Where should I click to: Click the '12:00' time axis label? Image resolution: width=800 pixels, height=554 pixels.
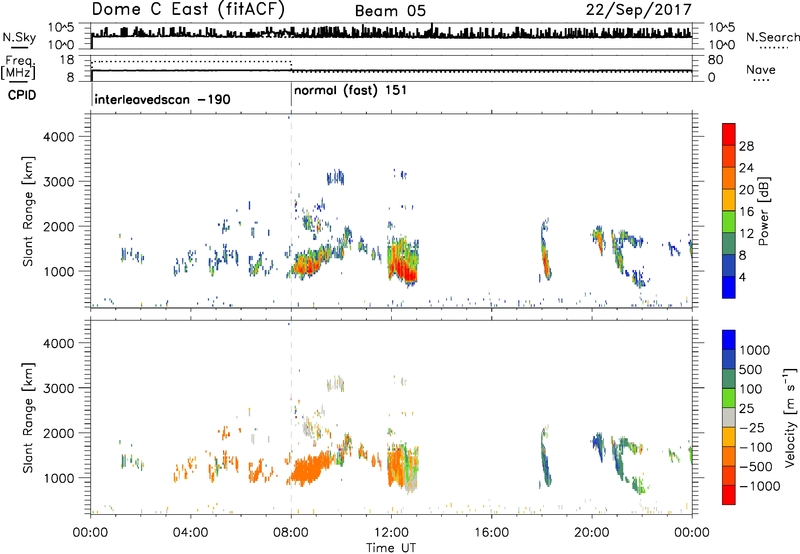click(x=391, y=533)
